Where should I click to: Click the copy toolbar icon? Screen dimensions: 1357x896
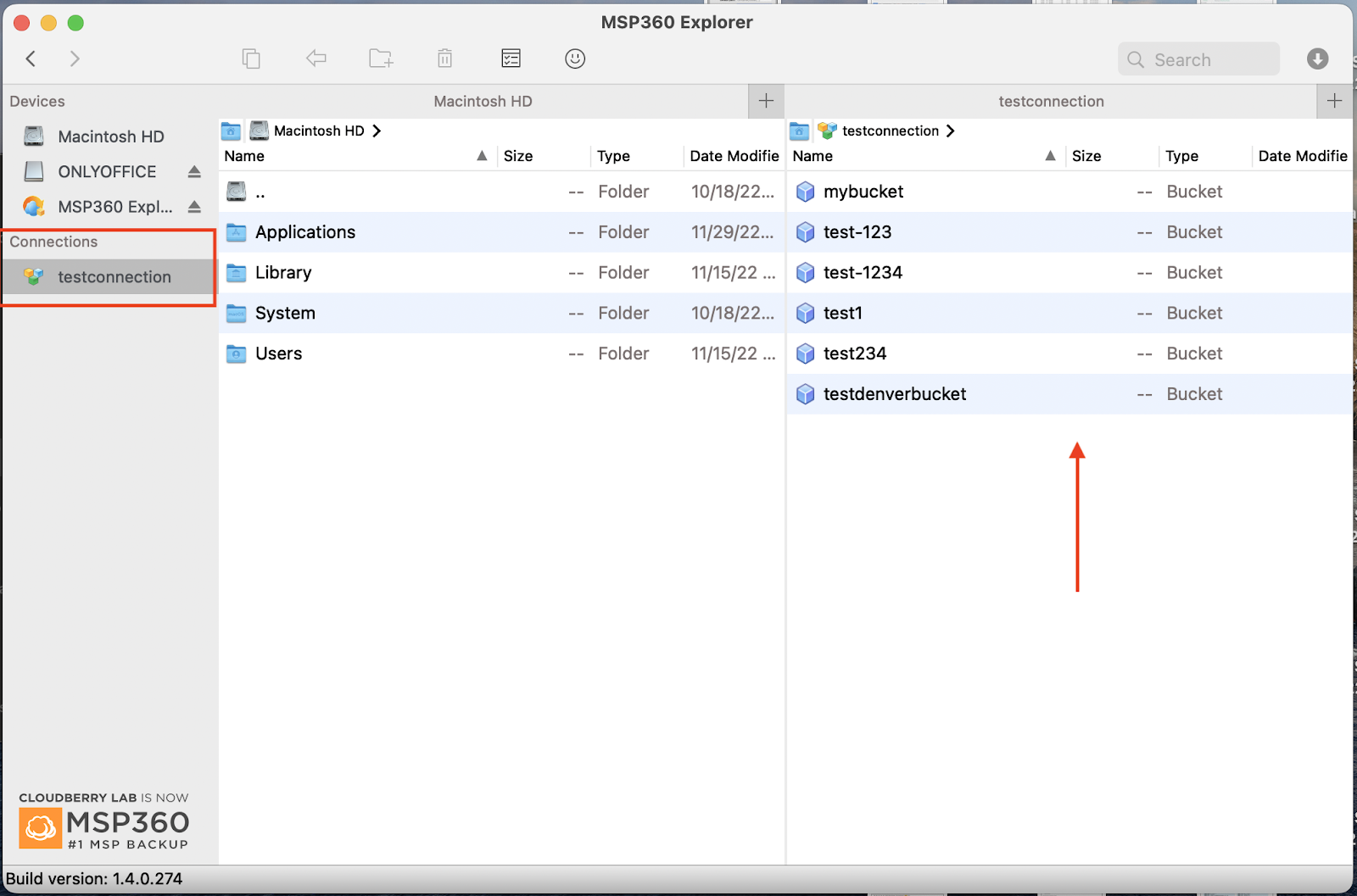pos(251,58)
